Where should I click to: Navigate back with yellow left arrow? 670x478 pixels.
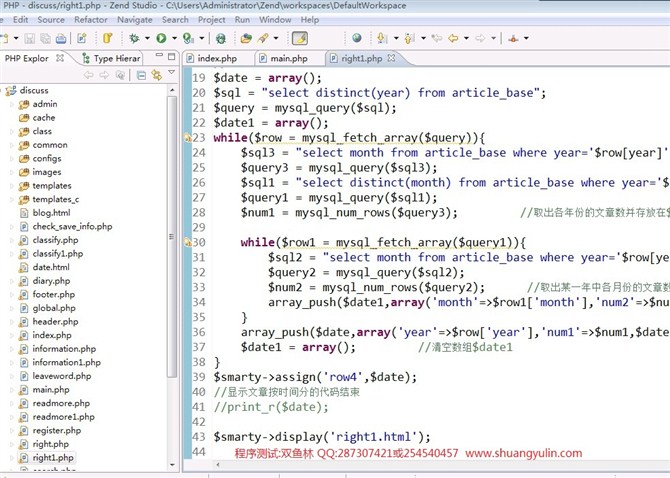(453, 38)
